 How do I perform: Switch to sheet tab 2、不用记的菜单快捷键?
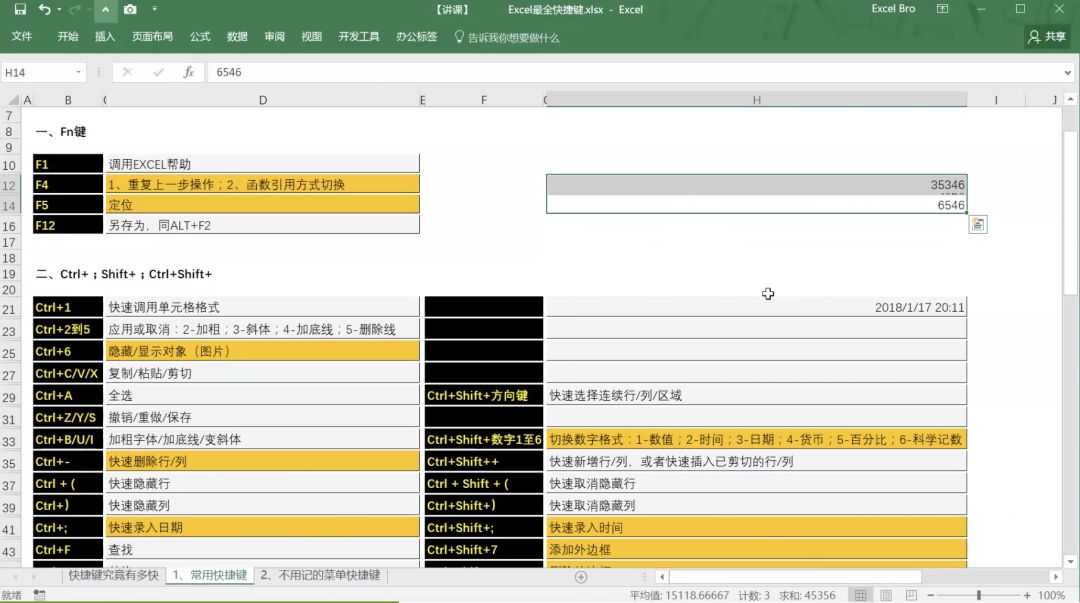320,576
